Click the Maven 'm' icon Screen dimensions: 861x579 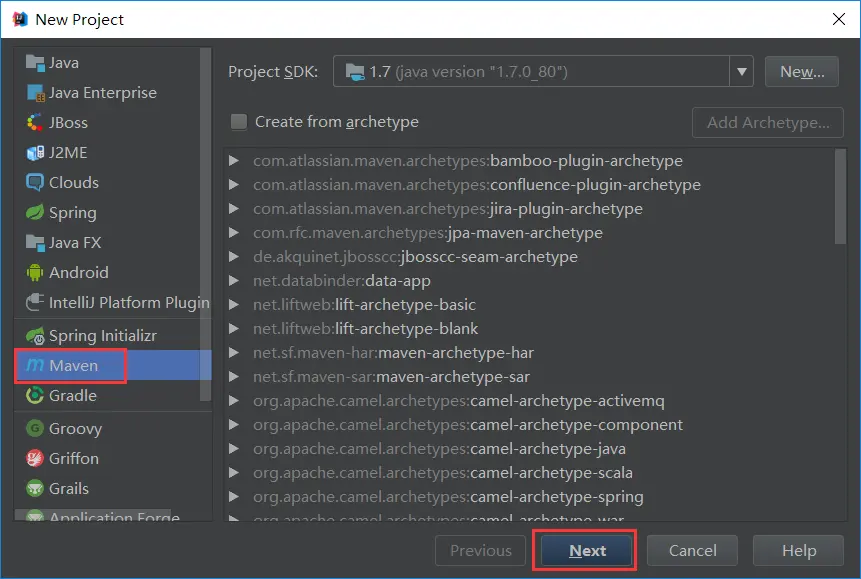[x=35, y=365]
